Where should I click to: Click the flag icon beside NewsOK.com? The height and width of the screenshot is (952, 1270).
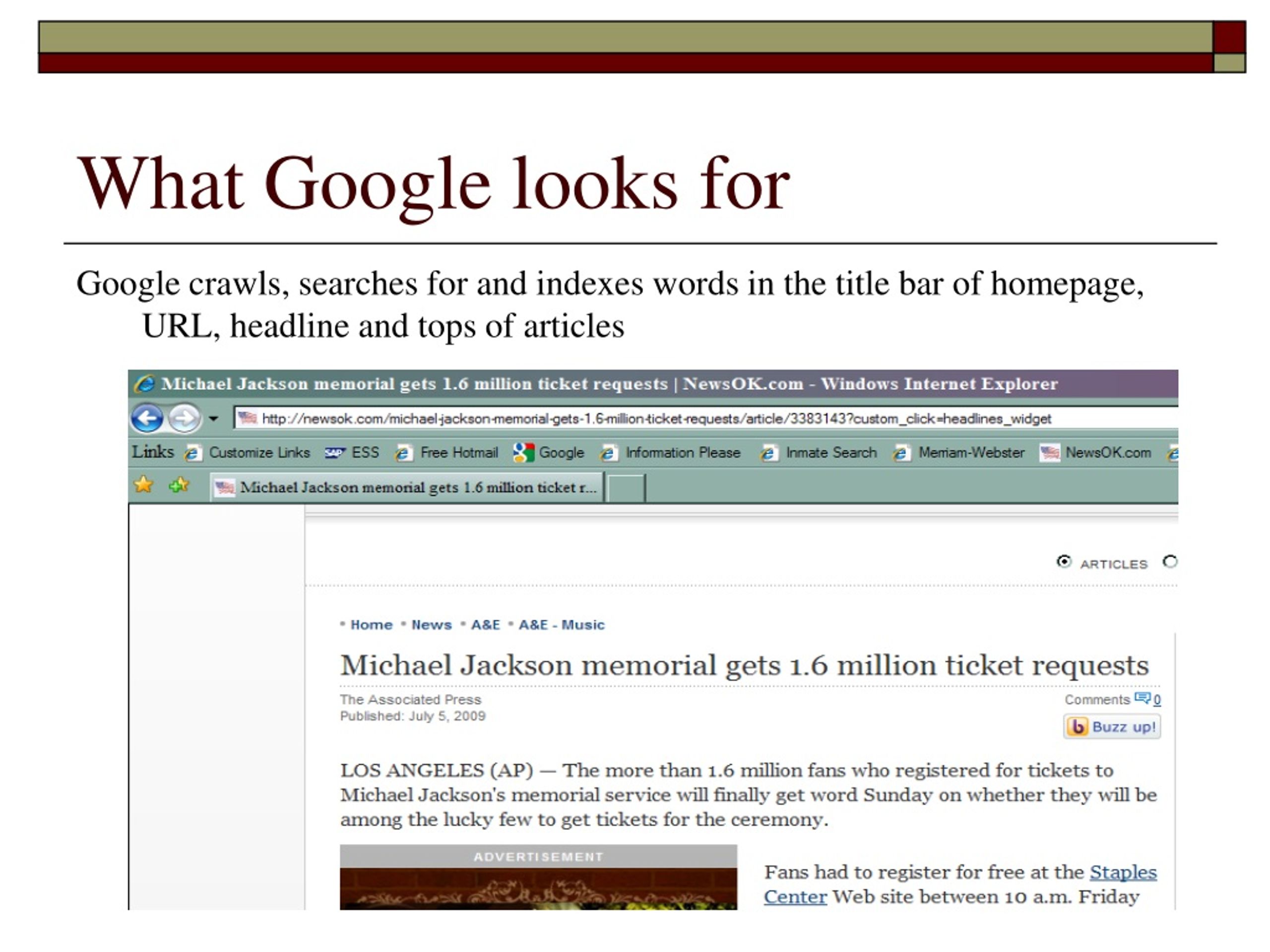pyautogui.click(x=1050, y=453)
